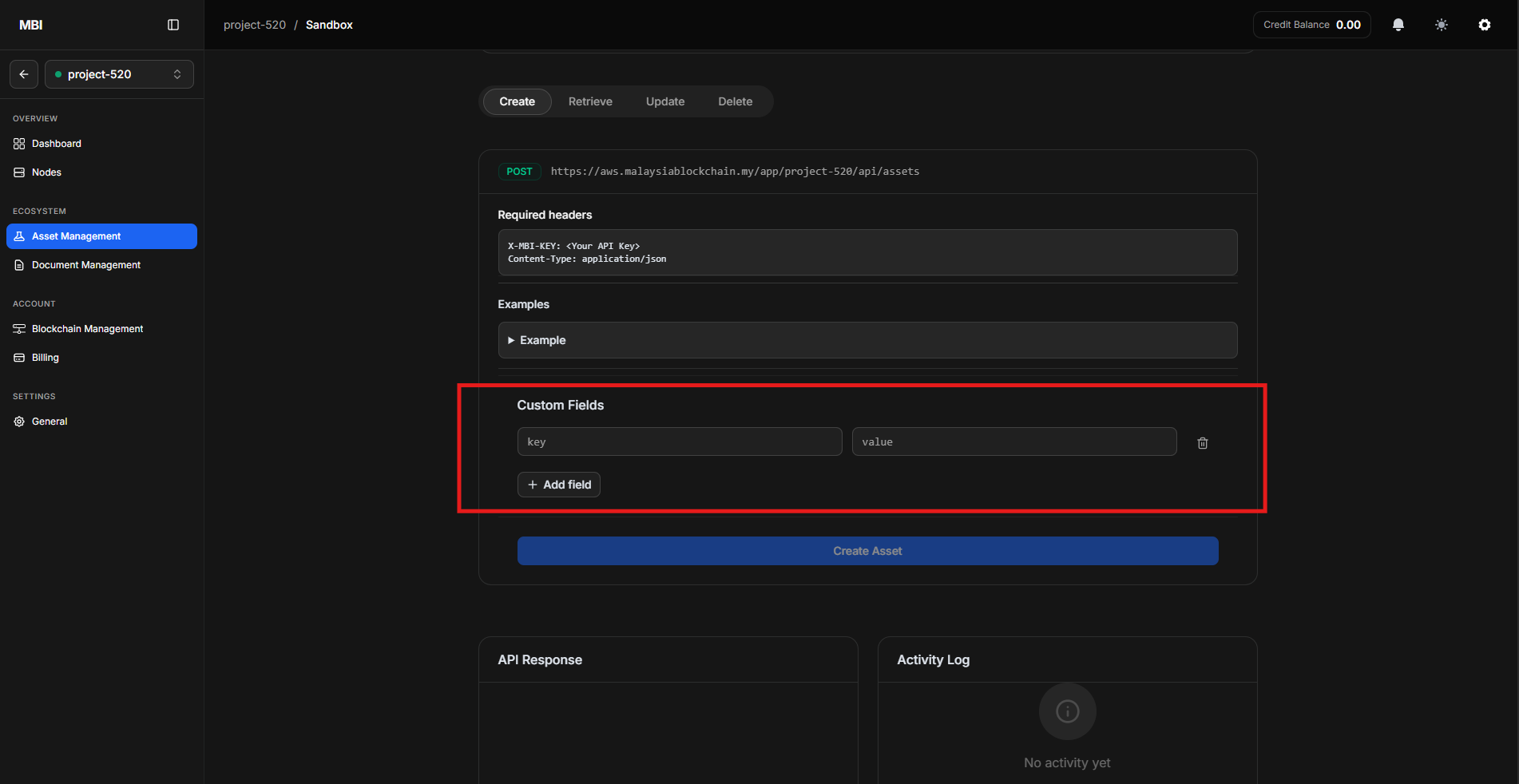Open the project-520 project selector
Image resolution: width=1519 pixels, height=784 pixels.
[118, 74]
